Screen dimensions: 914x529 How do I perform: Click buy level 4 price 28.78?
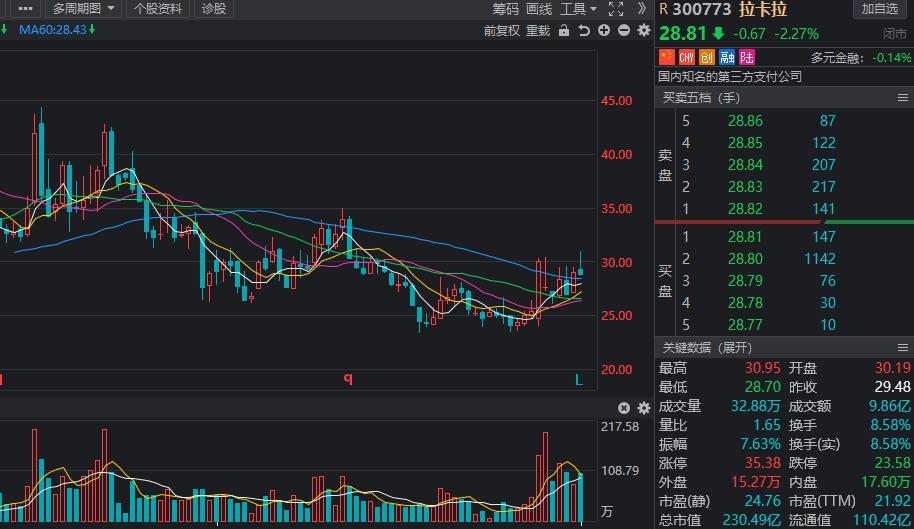coord(745,303)
